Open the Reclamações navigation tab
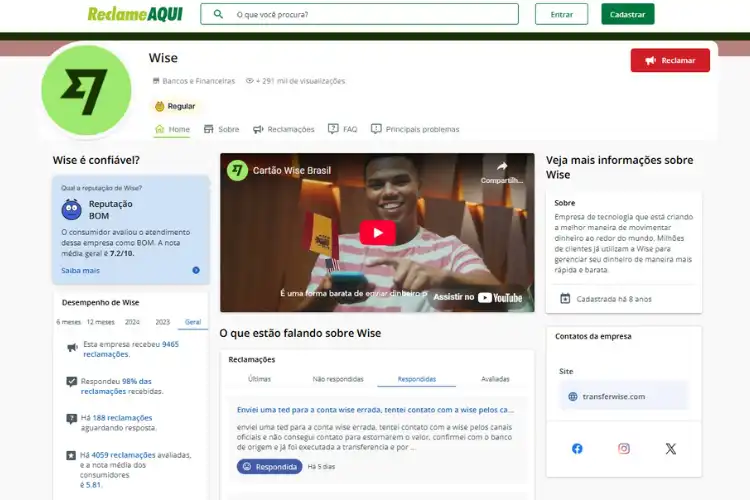 point(284,129)
